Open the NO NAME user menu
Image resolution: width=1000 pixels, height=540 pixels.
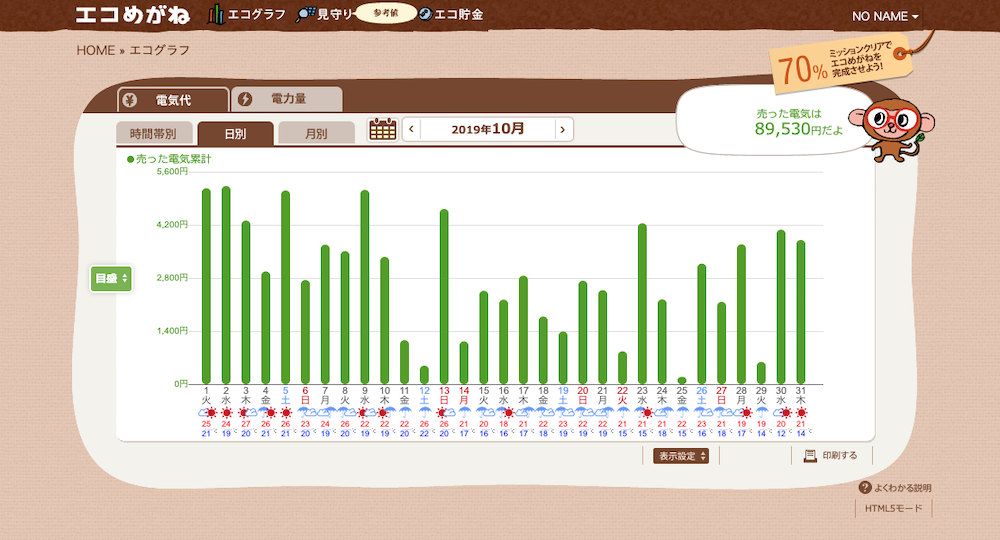point(885,17)
